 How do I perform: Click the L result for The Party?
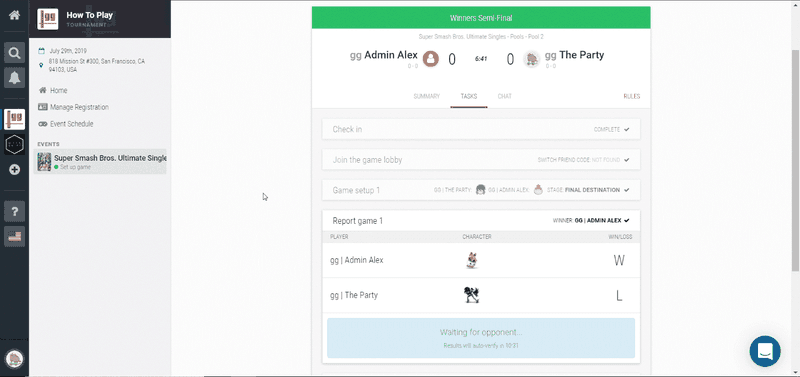coord(619,295)
